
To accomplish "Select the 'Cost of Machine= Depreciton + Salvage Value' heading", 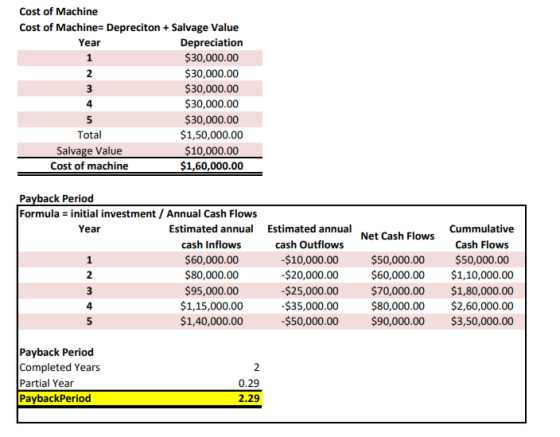I will pyautogui.click(x=129, y=27).
